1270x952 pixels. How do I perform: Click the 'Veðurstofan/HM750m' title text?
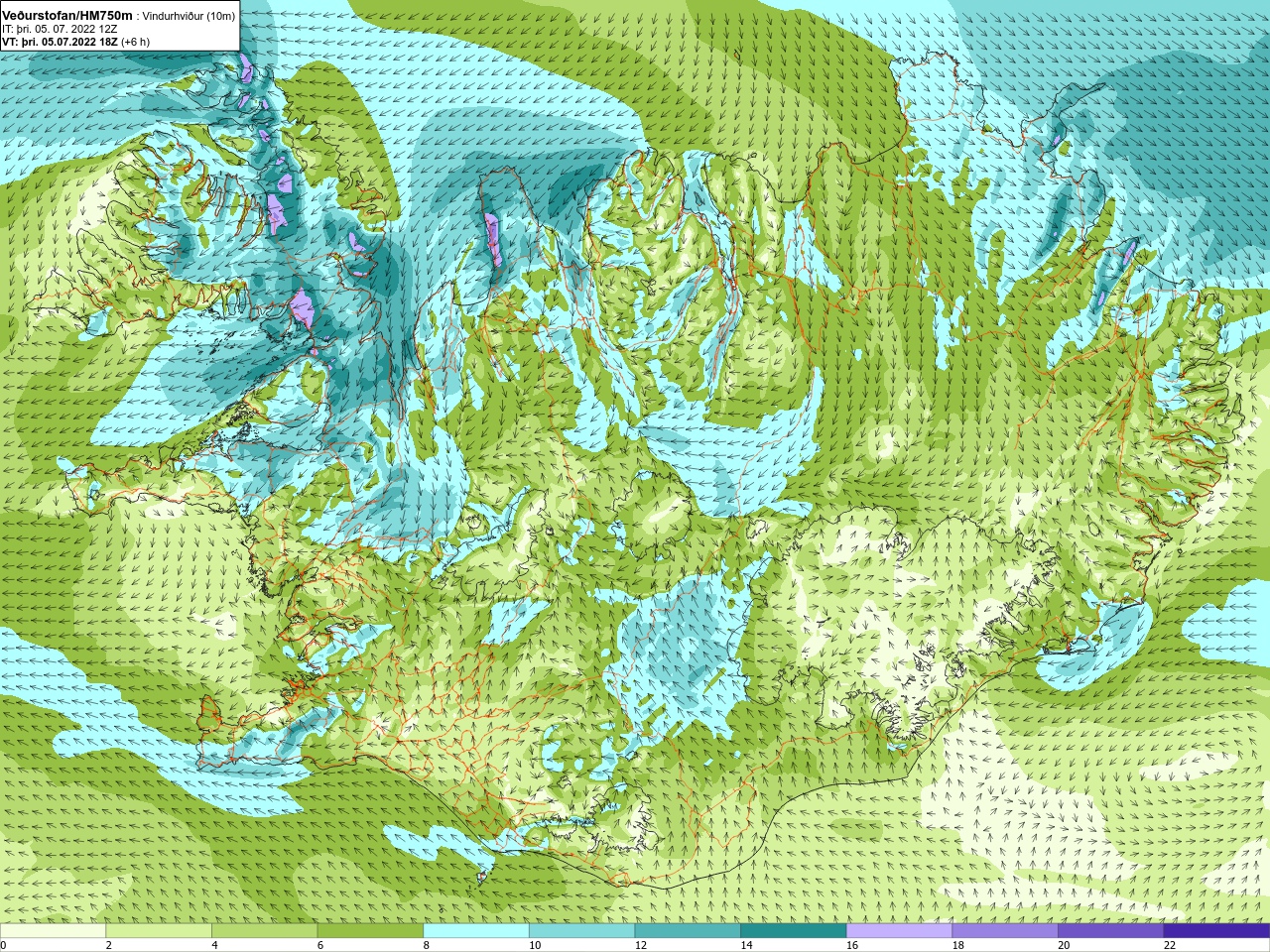(x=67, y=16)
